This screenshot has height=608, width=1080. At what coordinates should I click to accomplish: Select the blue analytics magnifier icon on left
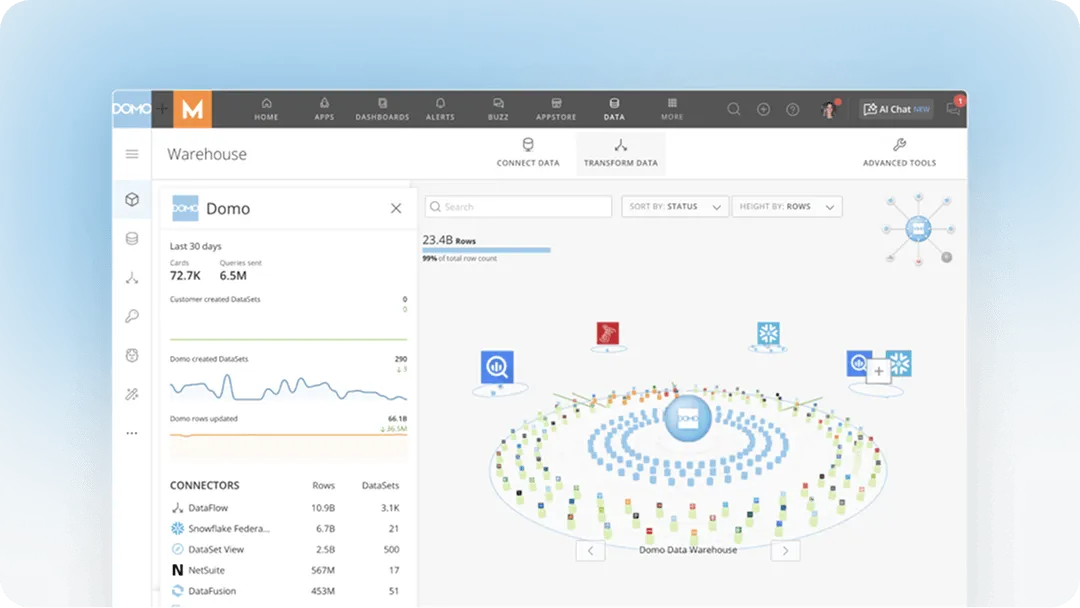[x=497, y=367]
